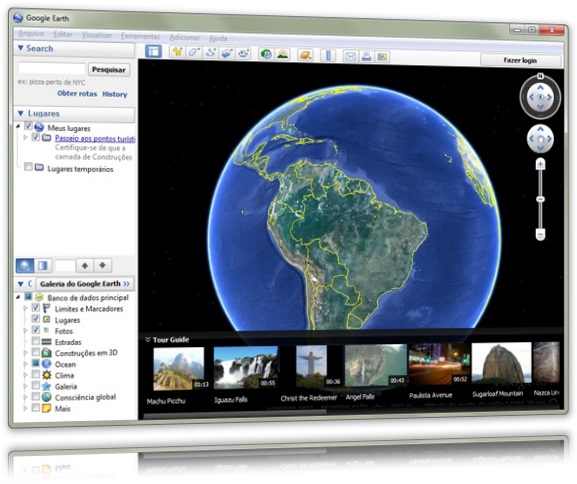Open historical imagery clock icon

coord(266,54)
